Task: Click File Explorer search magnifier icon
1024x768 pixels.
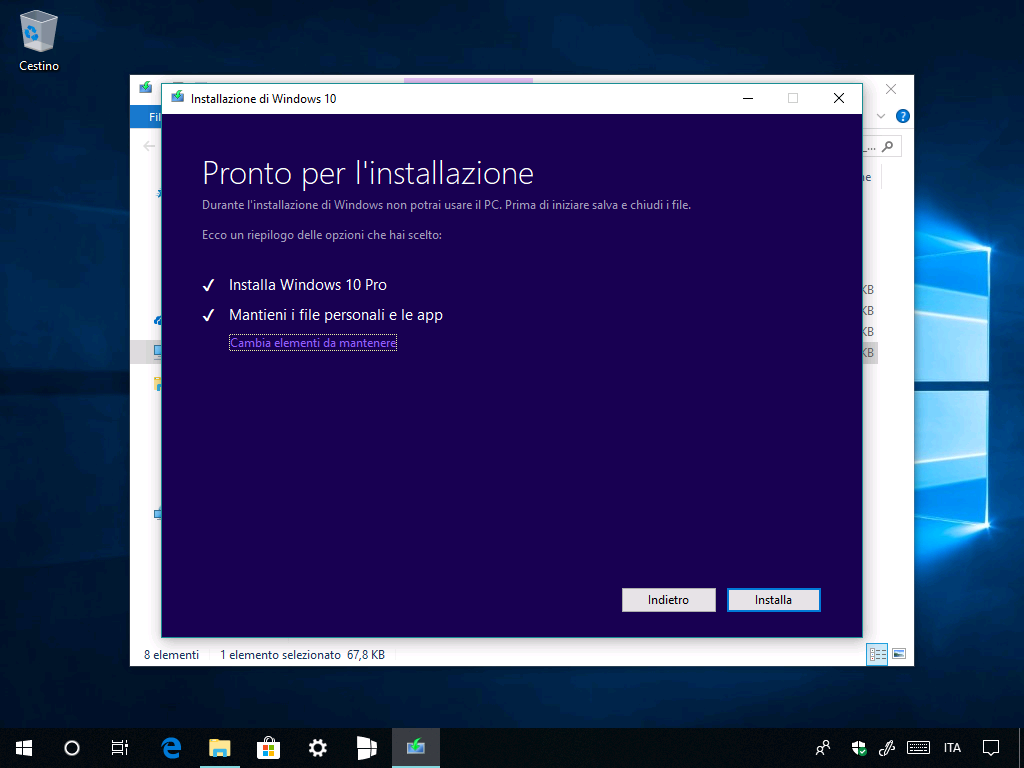Action: [887, 146]
